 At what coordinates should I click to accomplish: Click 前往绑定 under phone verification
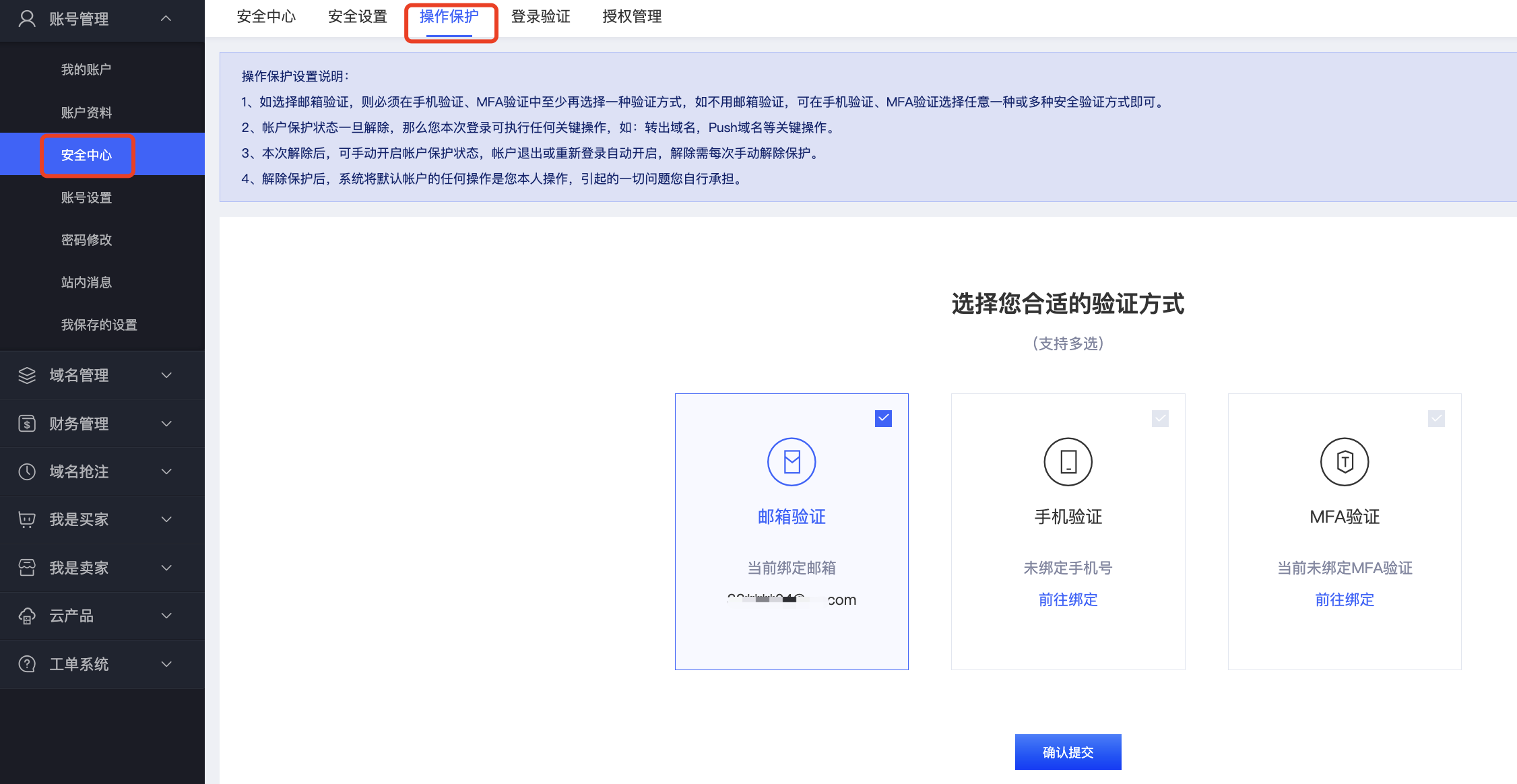(1068, 599)
